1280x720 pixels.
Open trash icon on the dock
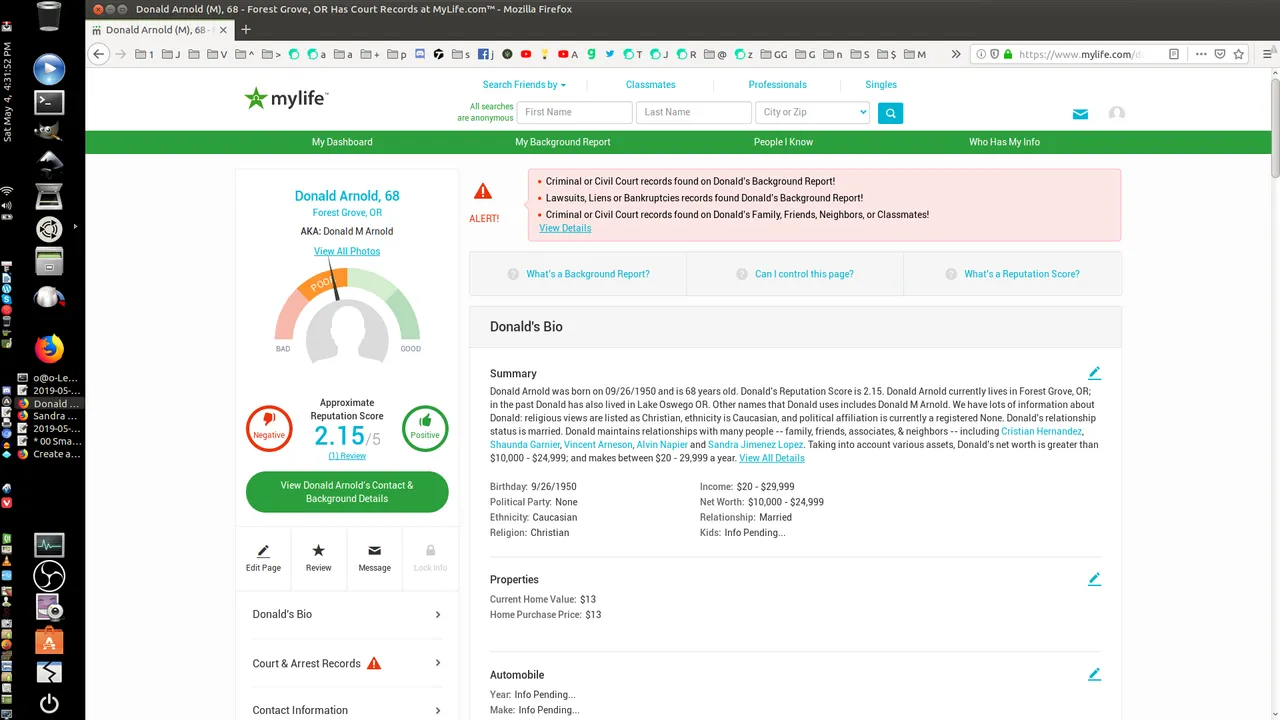(x=47, y=16)
